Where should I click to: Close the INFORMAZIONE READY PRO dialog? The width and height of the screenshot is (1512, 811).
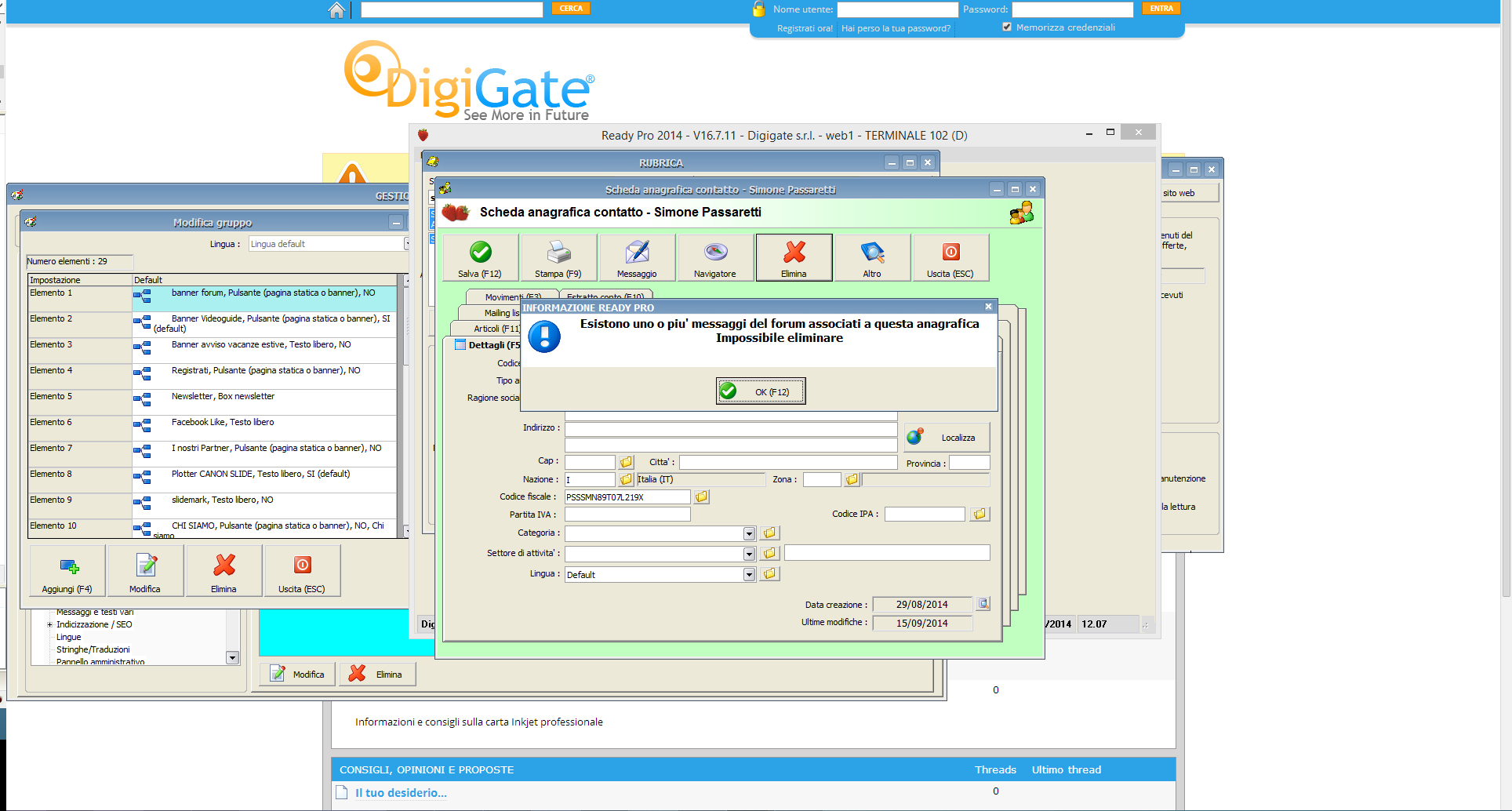point(988,307)
